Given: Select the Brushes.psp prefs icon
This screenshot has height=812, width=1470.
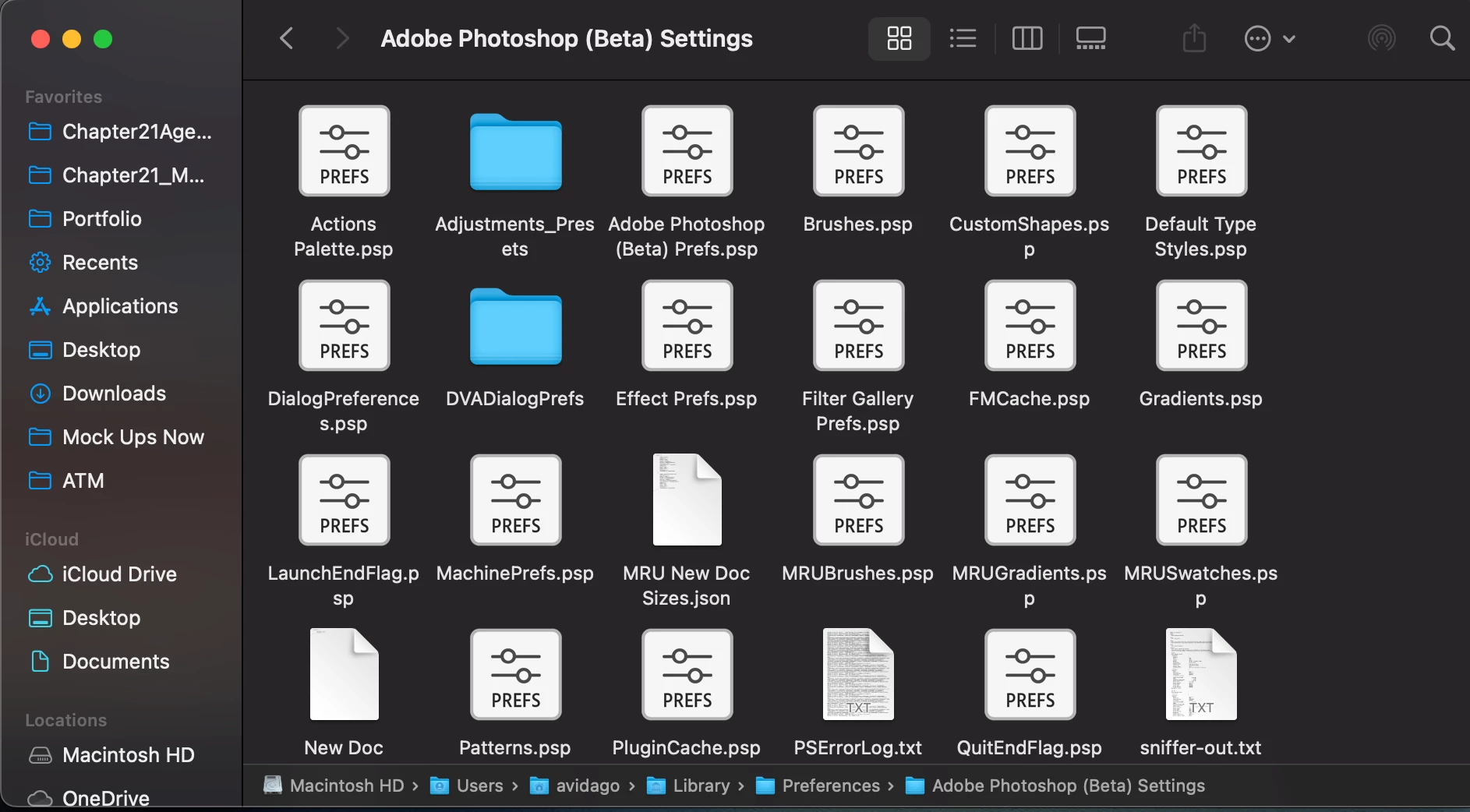Looking at the screenshot, I should coord(858,150).
